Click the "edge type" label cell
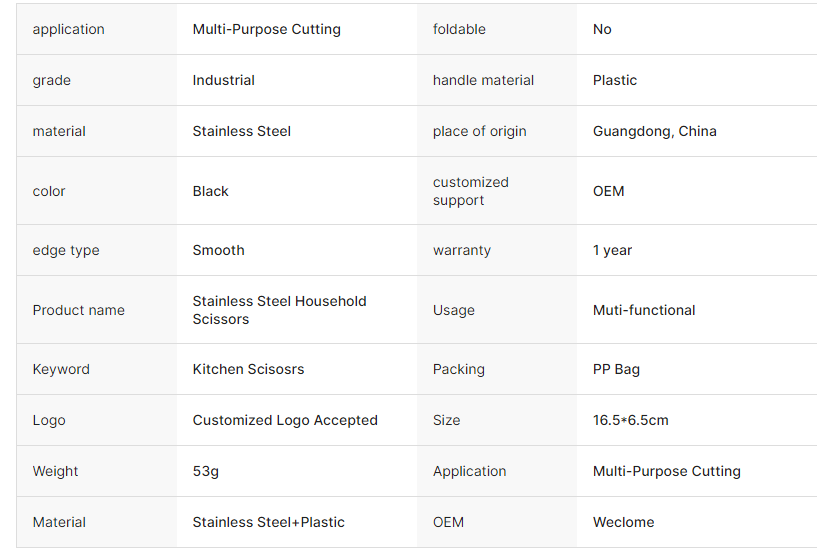This screenshot has width=817, height=556. tap(66, 250)
